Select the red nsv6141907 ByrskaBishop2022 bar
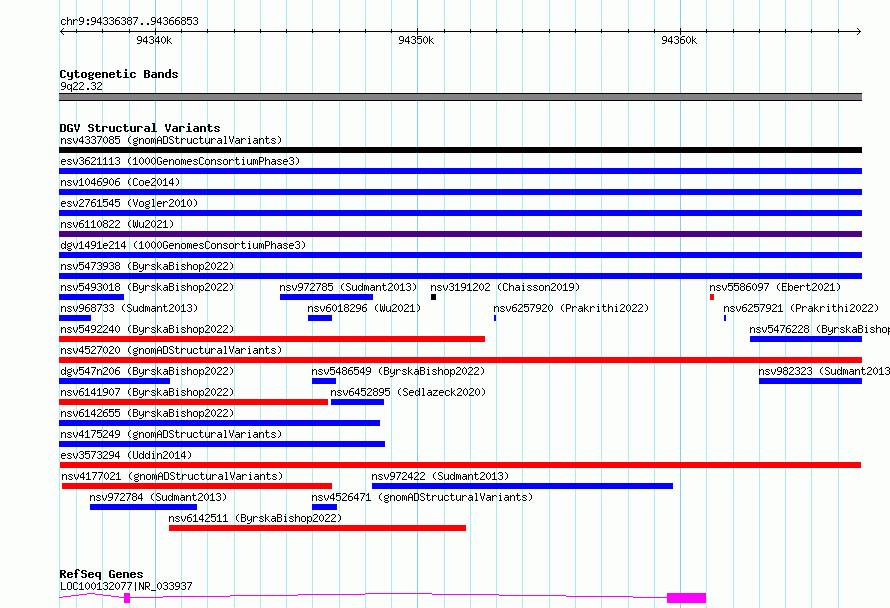The height and width of the screenshot is (608, 890). point(194,402)
